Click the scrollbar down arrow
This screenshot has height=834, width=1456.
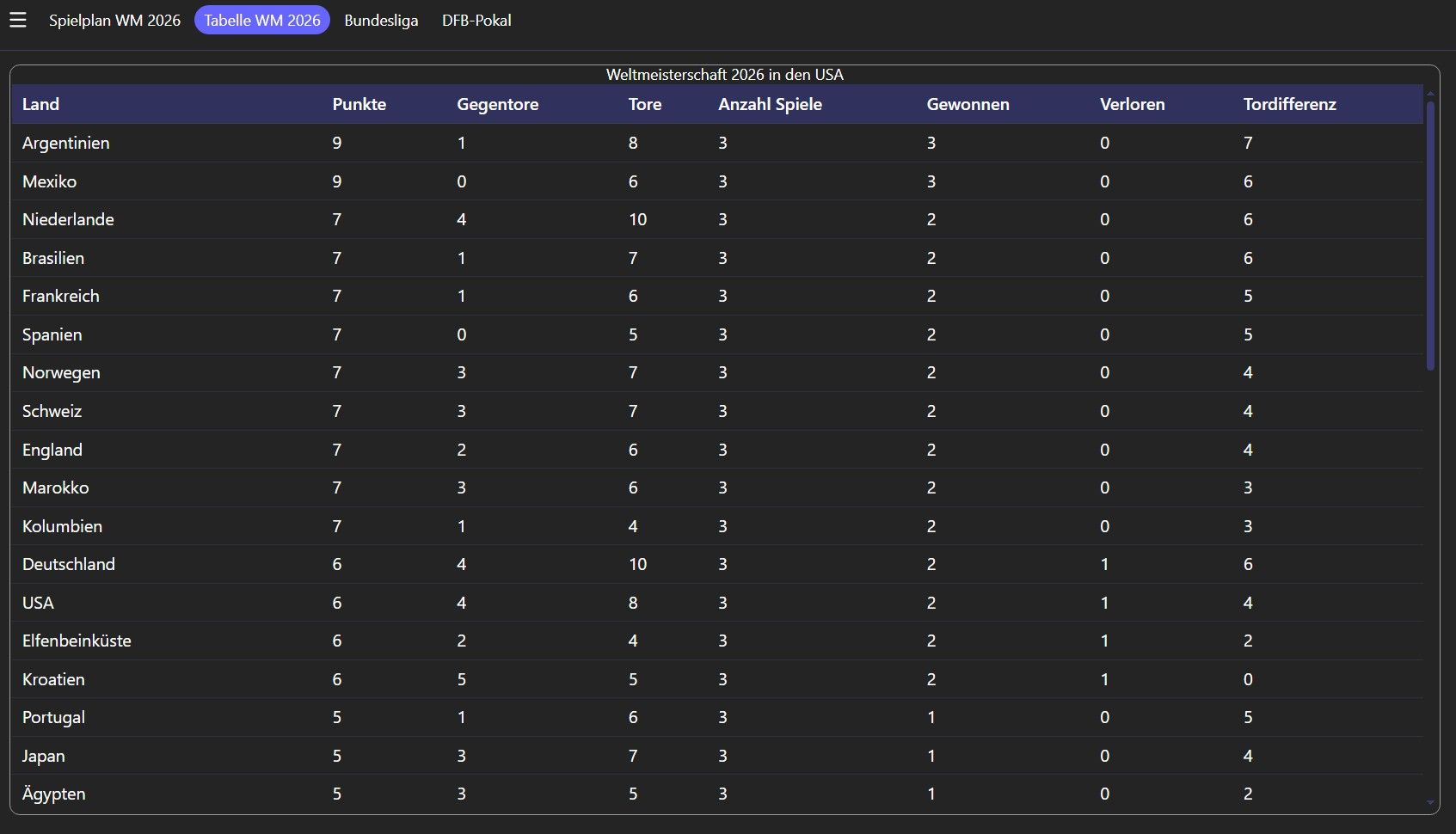coord(1430,803)
